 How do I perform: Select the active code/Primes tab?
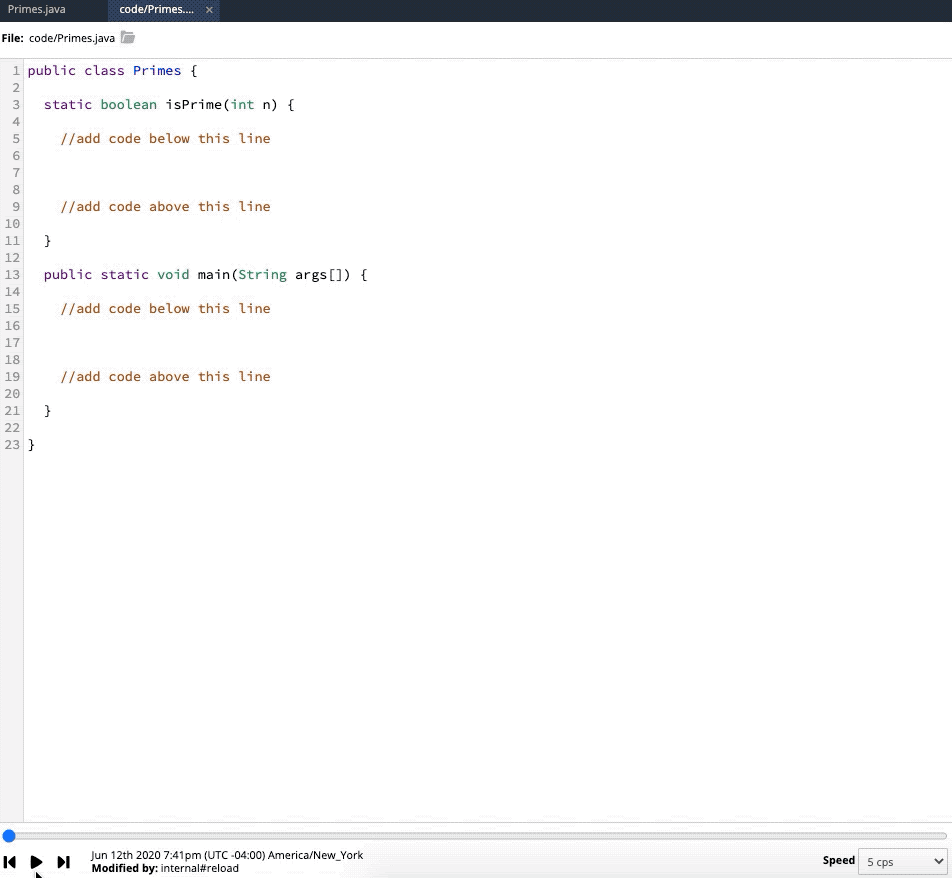157,11
